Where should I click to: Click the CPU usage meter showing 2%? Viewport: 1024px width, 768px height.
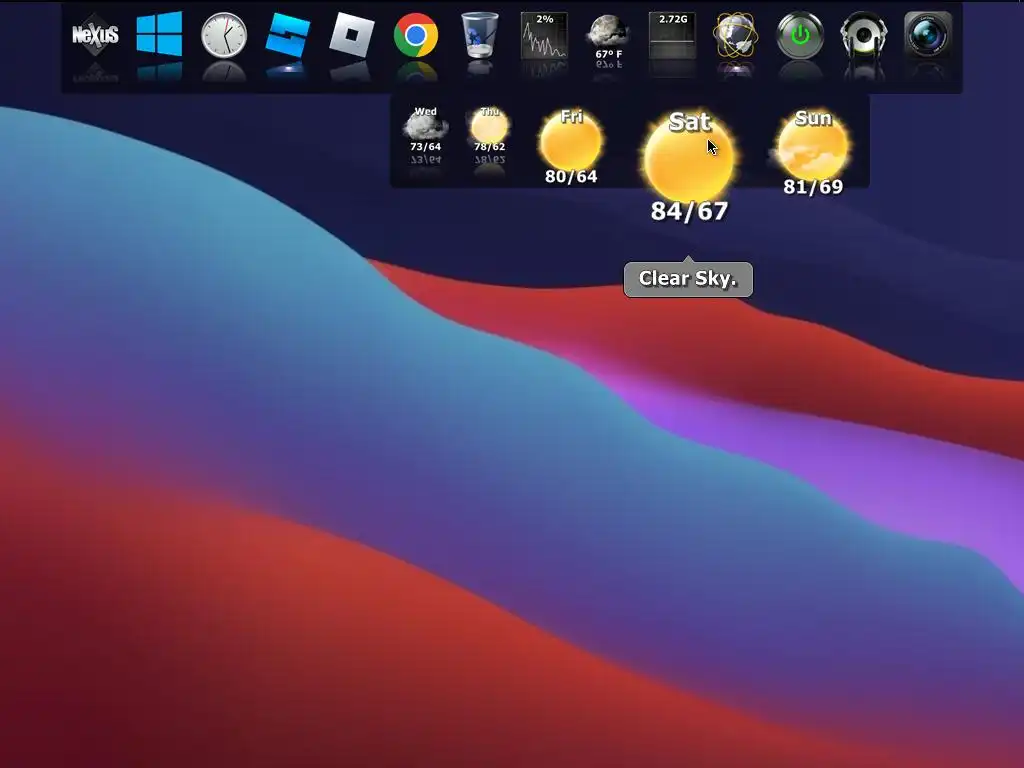[x=544, y=35]
